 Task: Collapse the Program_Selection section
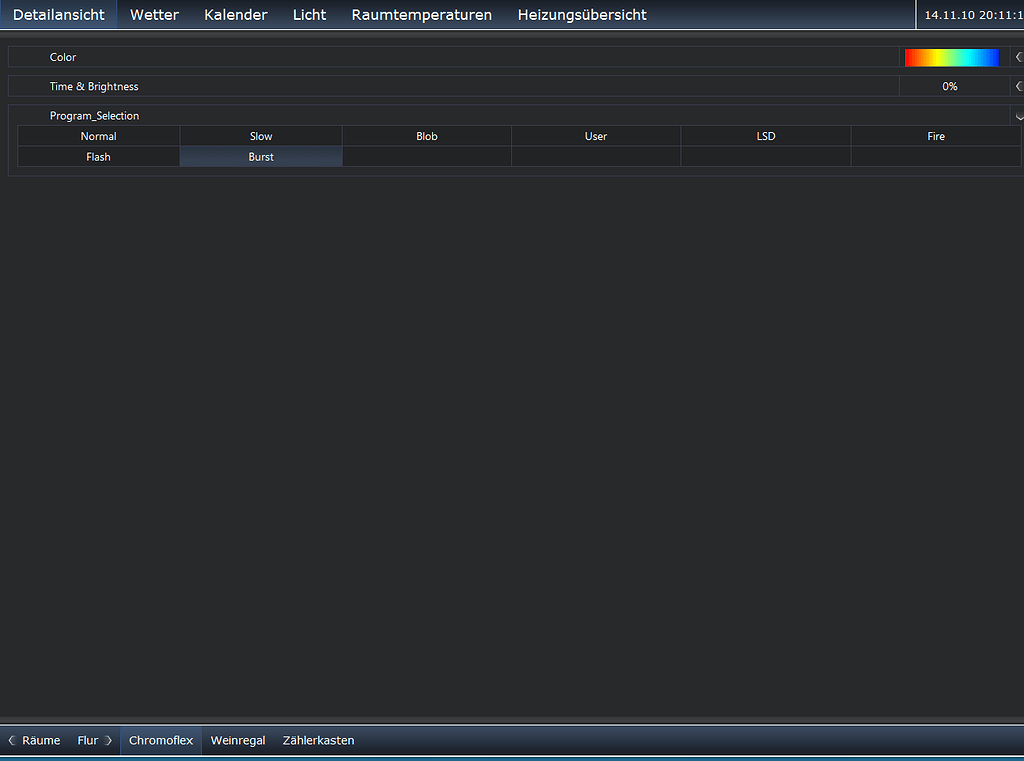point(1016,115)
